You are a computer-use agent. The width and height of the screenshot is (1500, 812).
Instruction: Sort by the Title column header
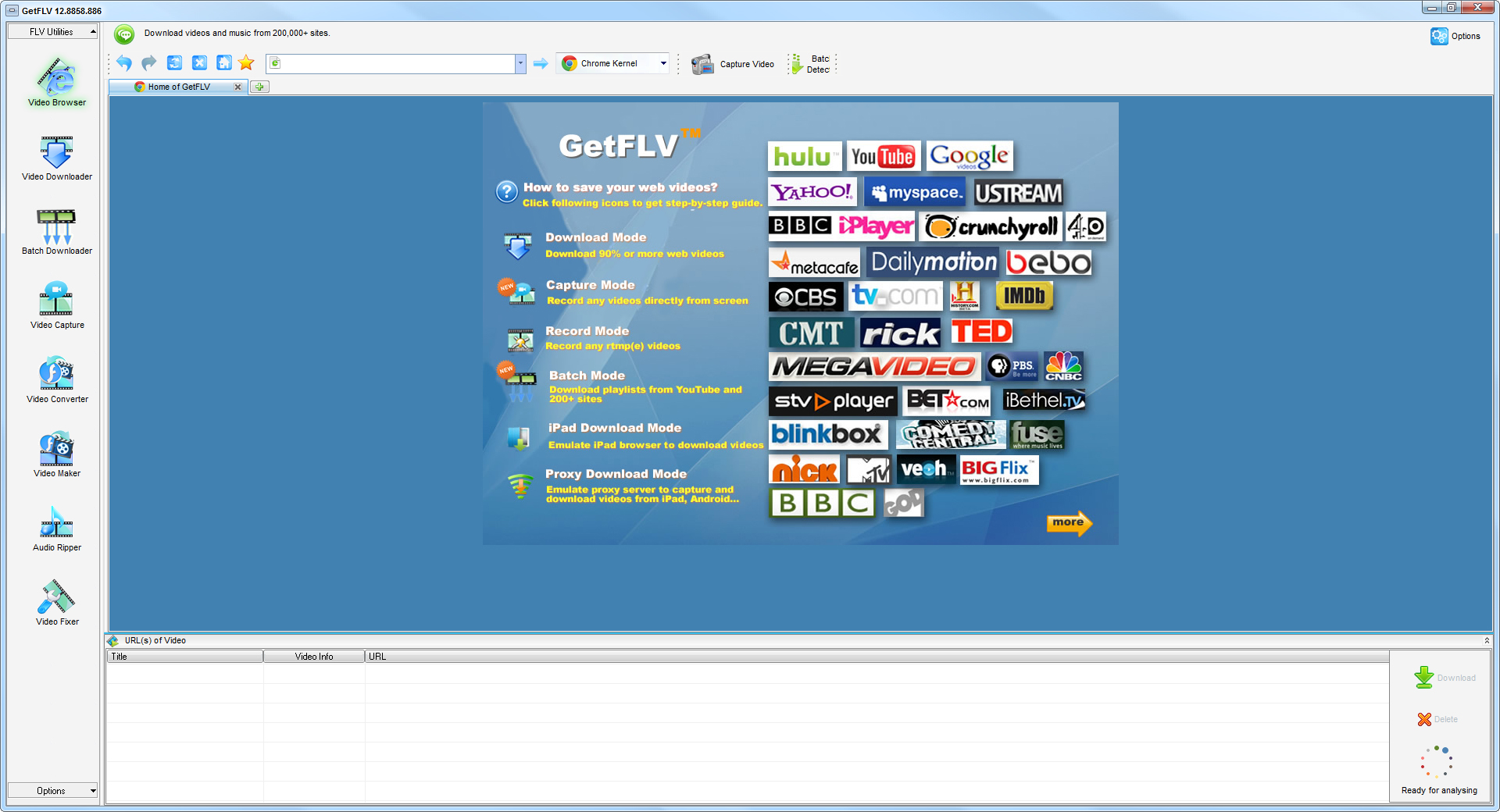(x=184, y=657)
